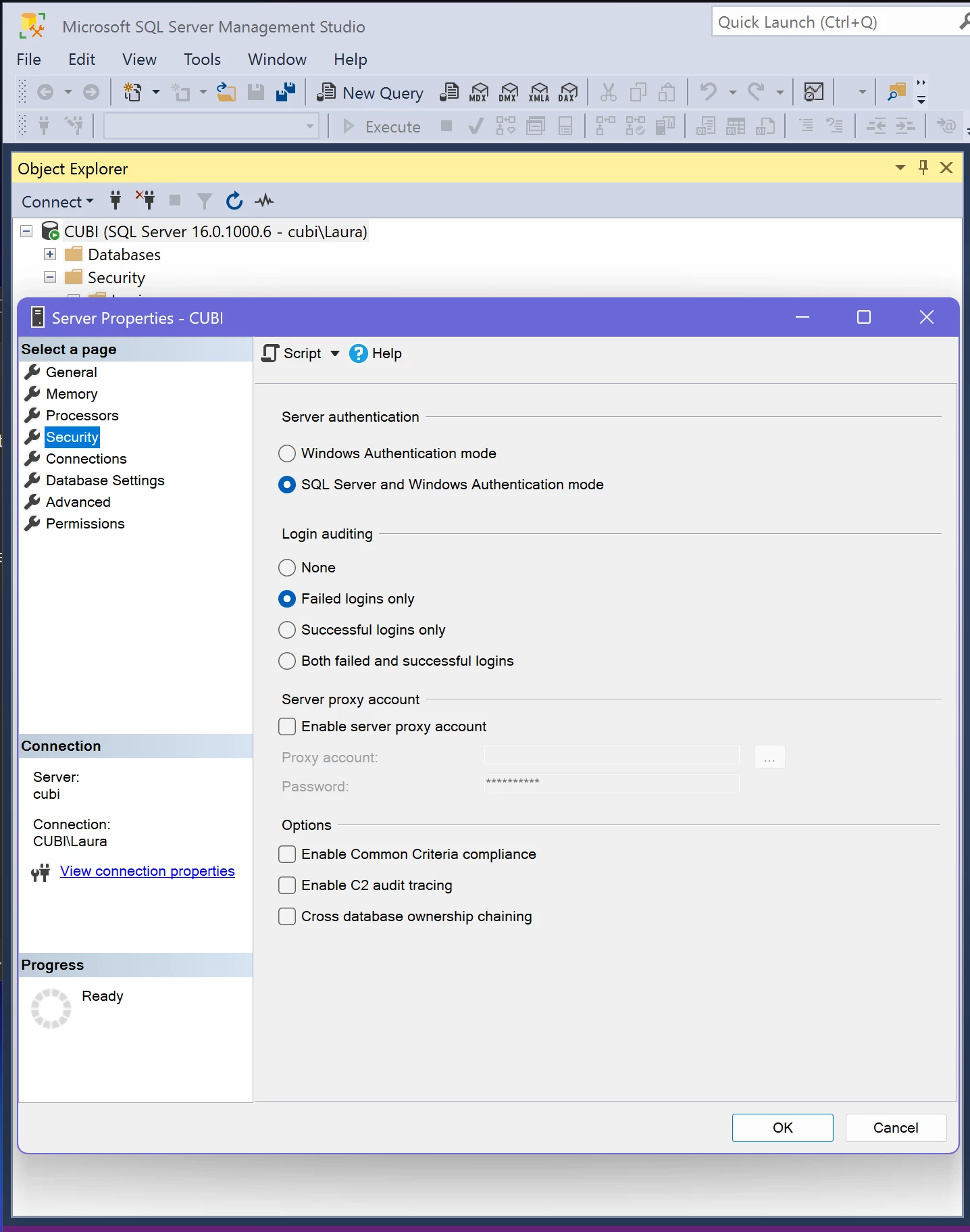Click the Redo toolbar icon
Image resolution: width=970 pixels, height=1232 pixels.
coord(756,91)
